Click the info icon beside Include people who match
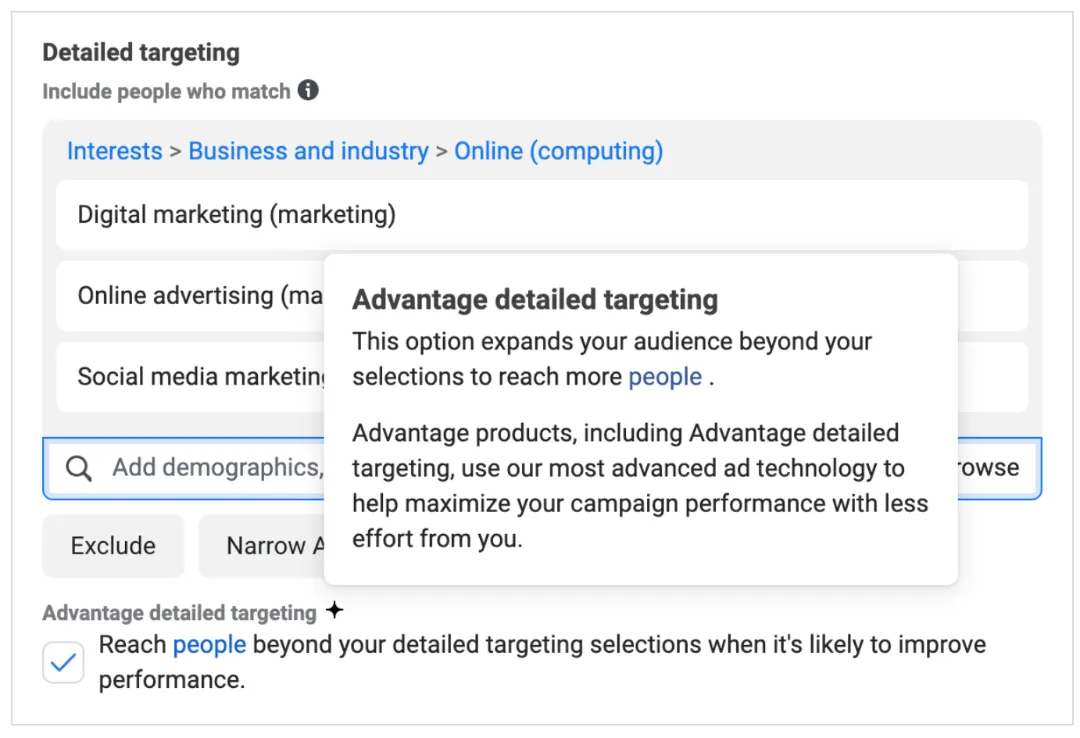Screen dimensions: 1080x738 (308, 90)
